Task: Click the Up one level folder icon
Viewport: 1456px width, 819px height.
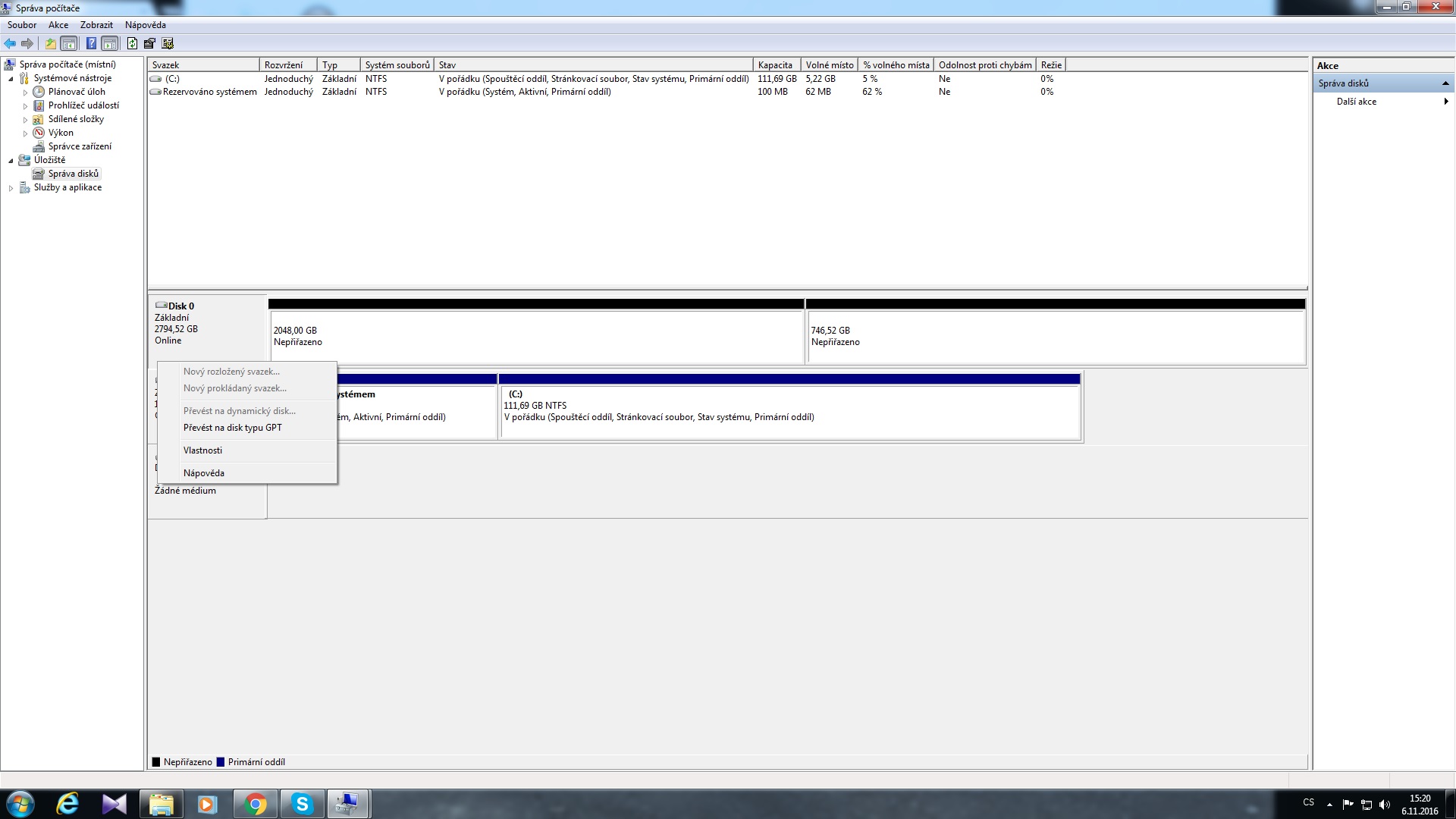Action: point(50,44)
